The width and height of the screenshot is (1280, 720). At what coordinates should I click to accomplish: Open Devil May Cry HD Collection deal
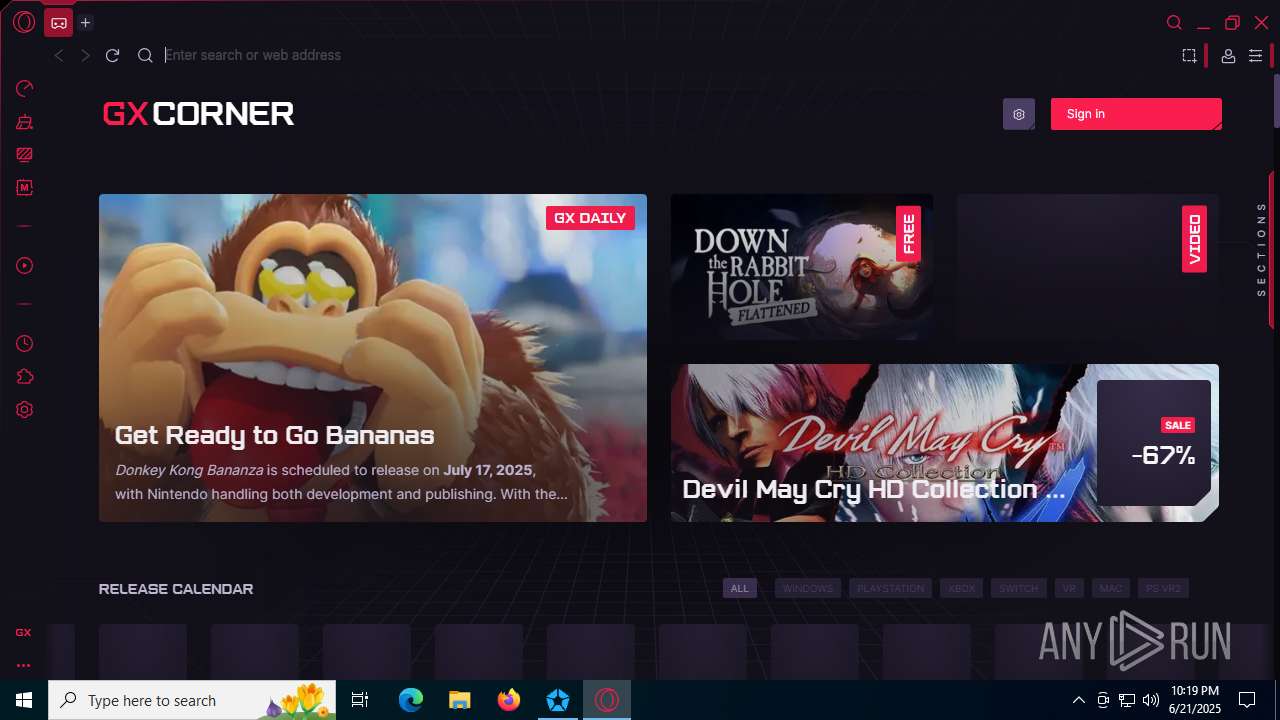click(945, 443)
